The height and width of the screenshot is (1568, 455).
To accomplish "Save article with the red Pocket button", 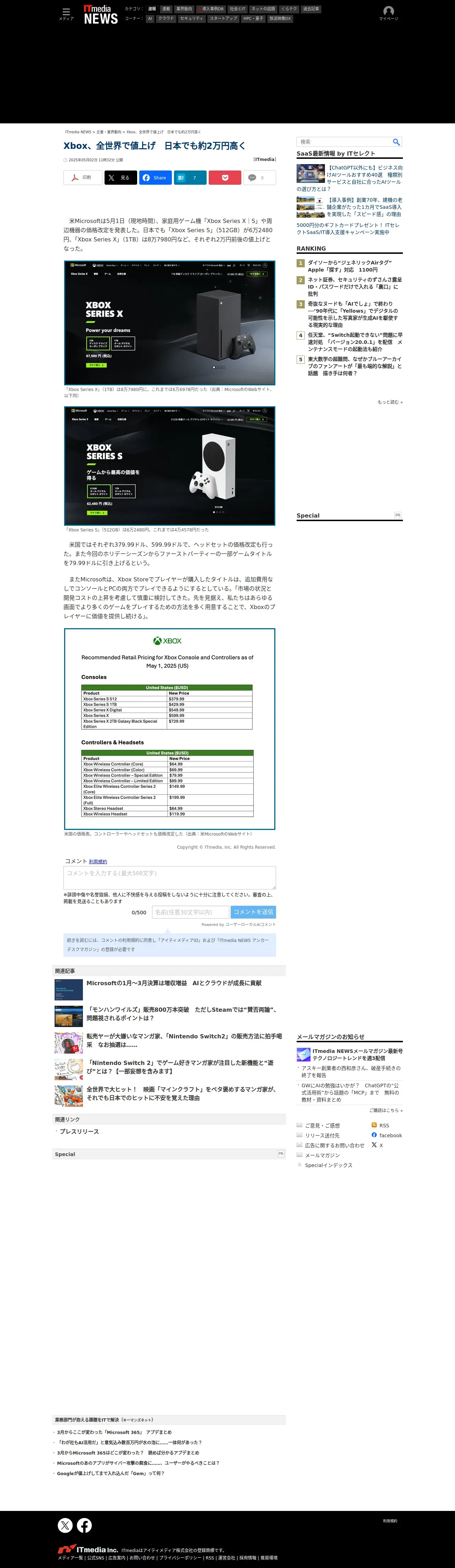I will pos(224,178).
